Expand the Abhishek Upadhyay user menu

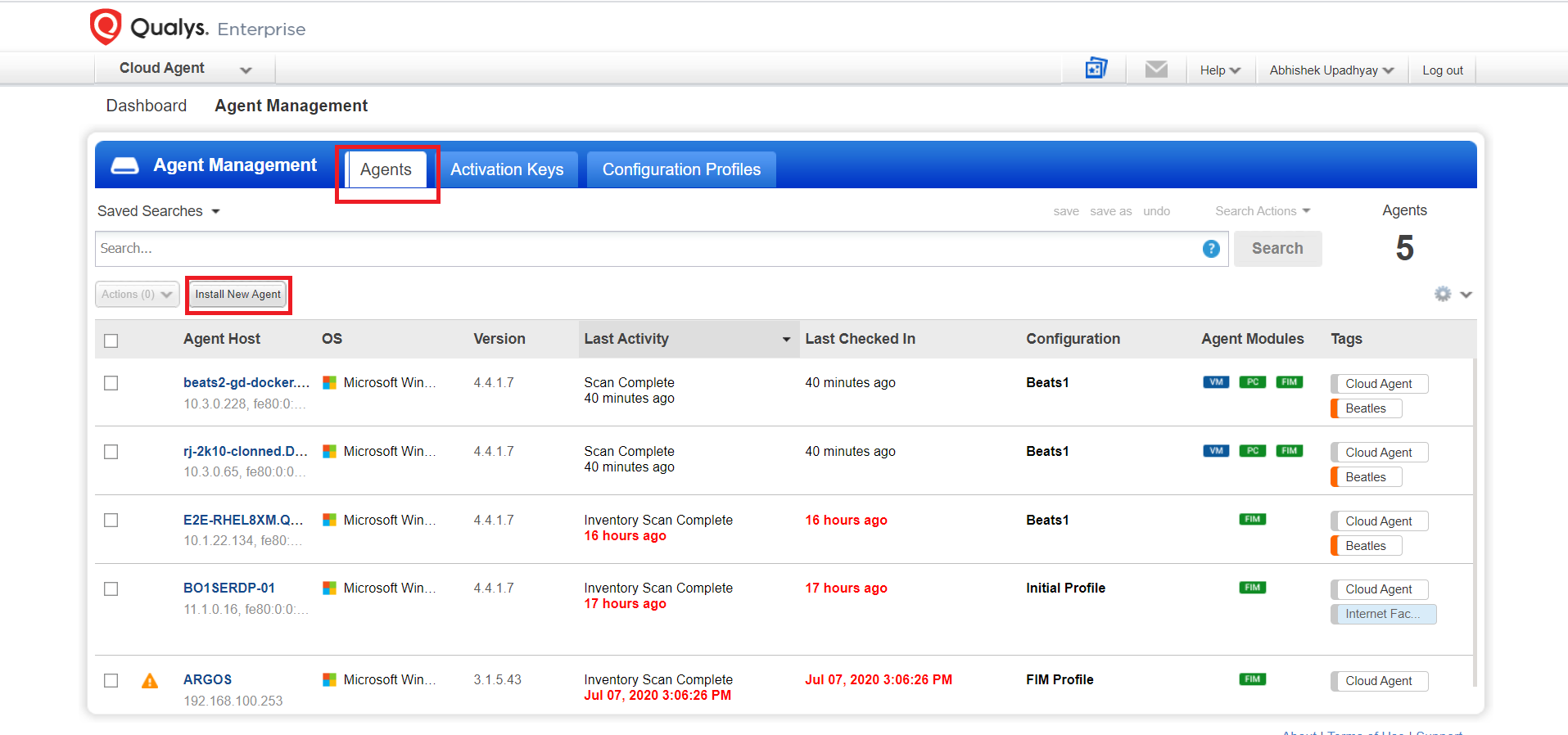pos(1331,70)
